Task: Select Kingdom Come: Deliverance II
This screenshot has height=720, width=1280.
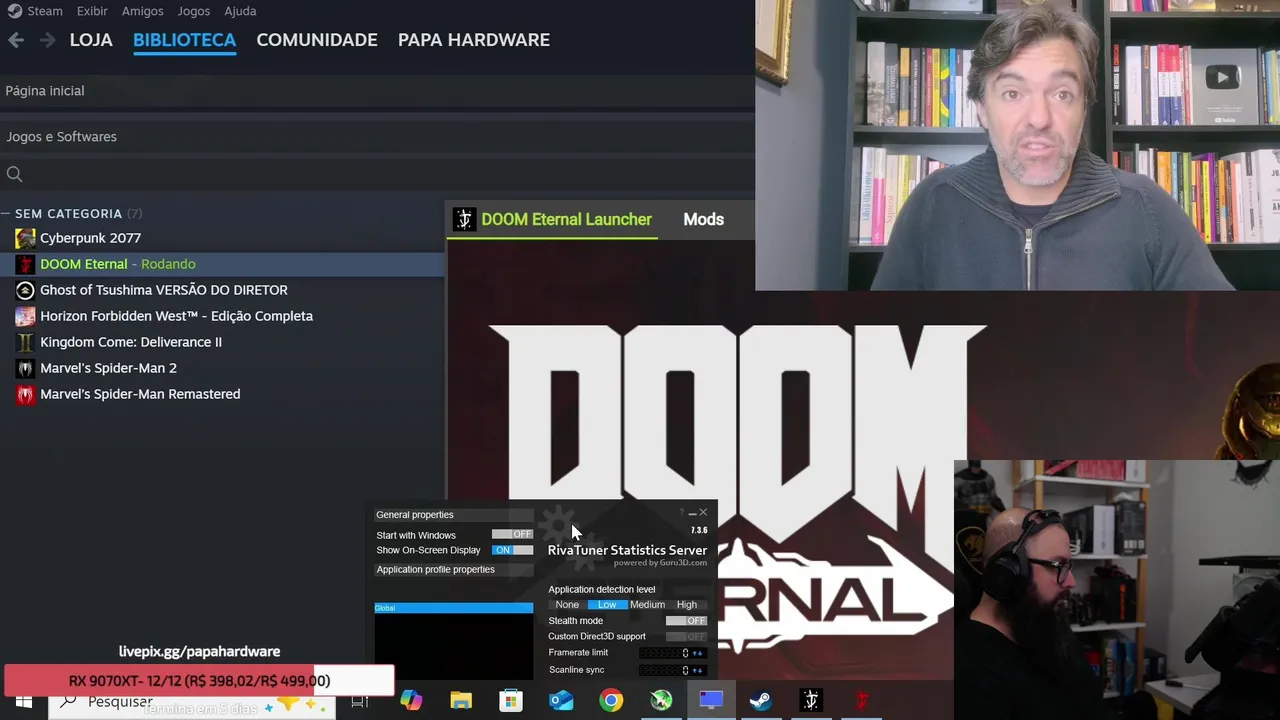Action: click(131, 342)
